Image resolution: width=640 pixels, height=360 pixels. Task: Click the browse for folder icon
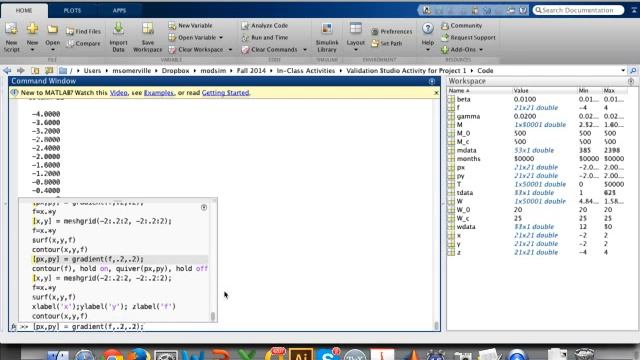(49, 71)
